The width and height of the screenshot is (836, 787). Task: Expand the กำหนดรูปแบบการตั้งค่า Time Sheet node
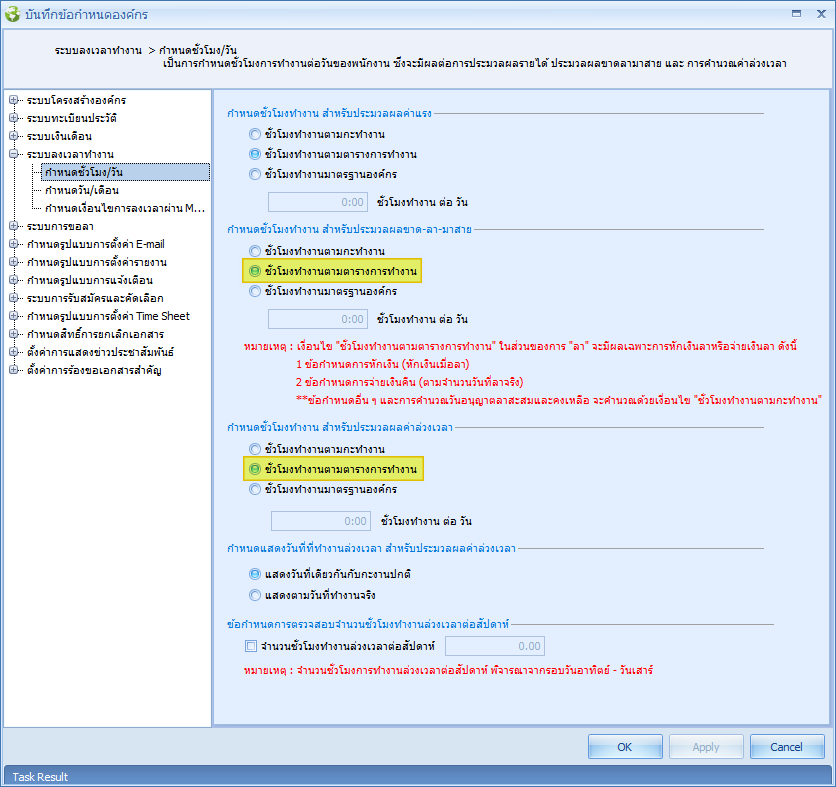point(13,316)
